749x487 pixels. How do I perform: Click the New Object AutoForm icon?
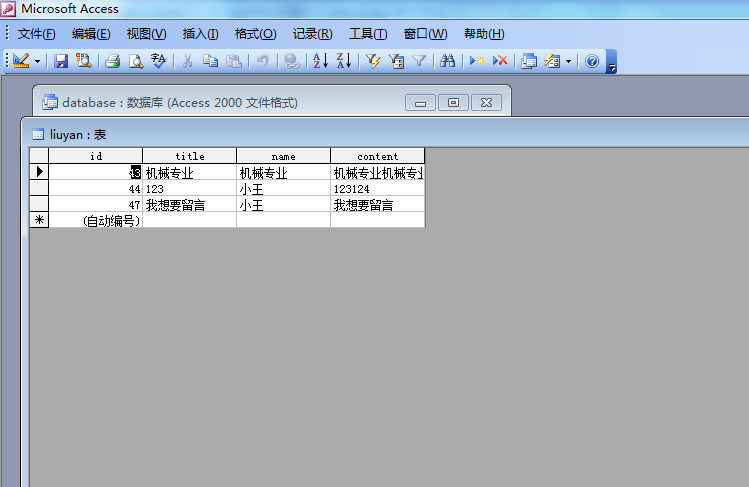coord(553,61)
